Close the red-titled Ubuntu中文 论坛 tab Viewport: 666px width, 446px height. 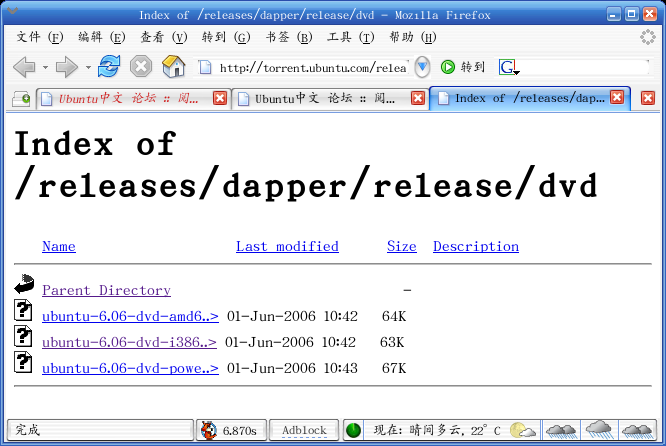220,99
